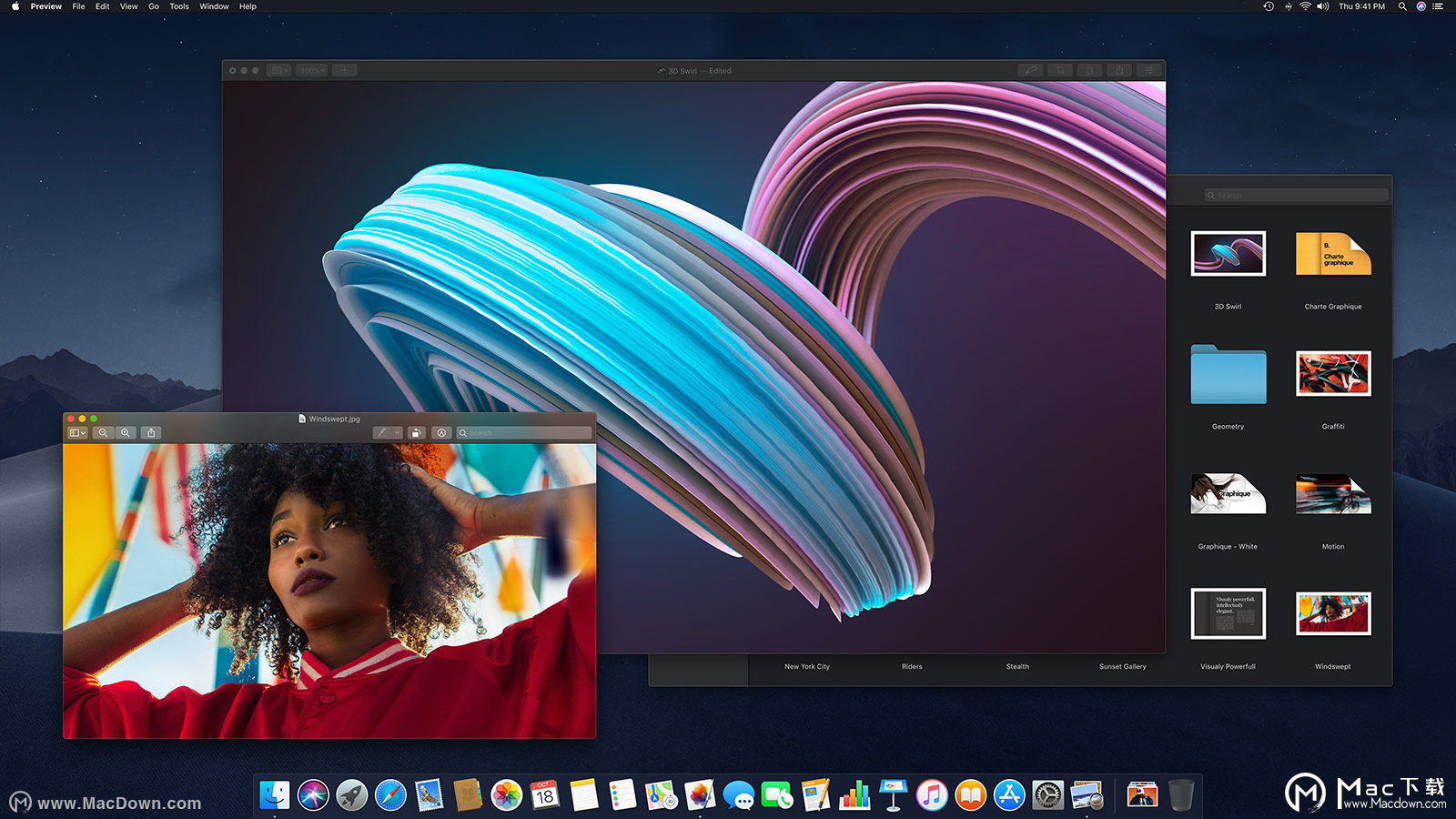Image resolution: width=1456 pixels, height=819 pixels.
Task: Click the search field in the Windswept toolbar
Action: click(x=524, y=433)
